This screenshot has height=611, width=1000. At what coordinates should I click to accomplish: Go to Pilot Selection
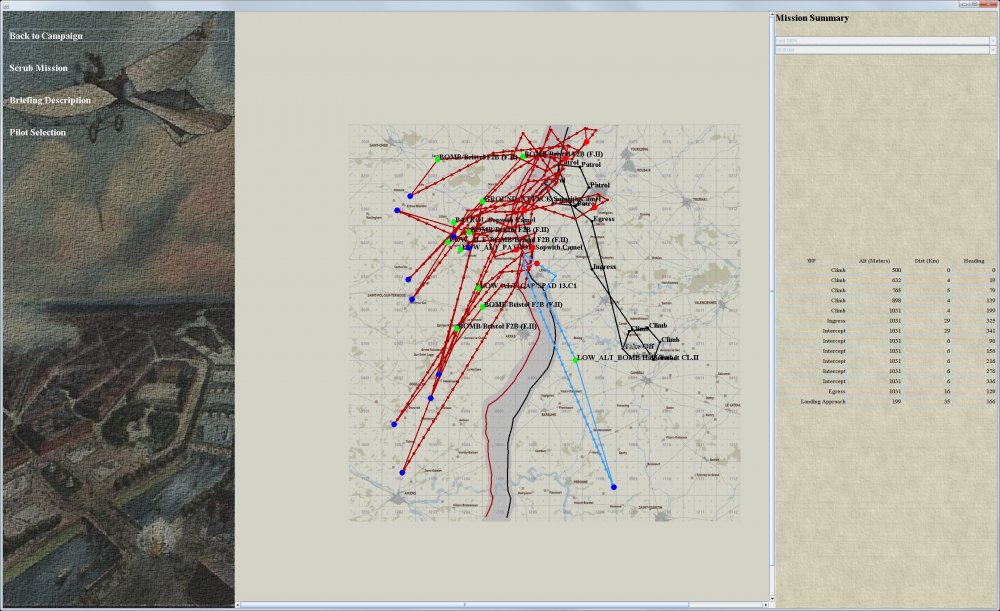[38, 132]
